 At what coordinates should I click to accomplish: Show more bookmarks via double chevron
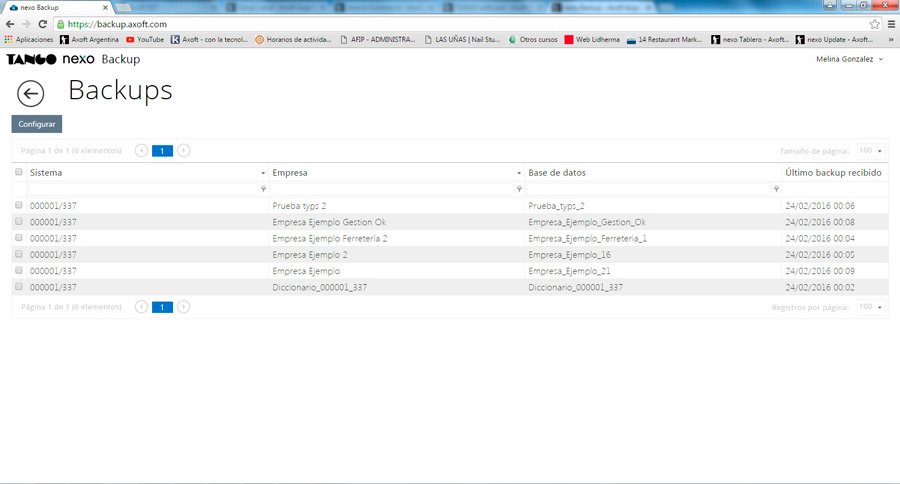(891, 40)
